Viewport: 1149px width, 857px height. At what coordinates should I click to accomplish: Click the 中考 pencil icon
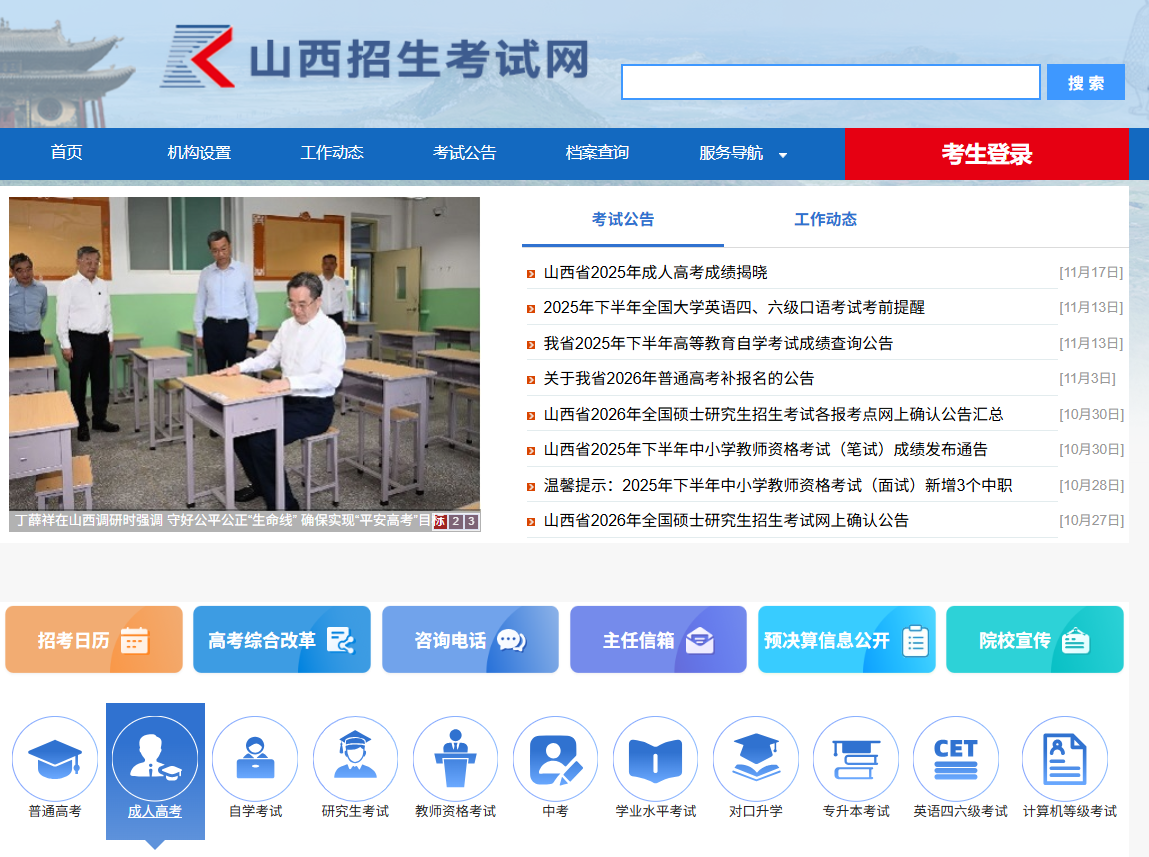pos(555,758)
